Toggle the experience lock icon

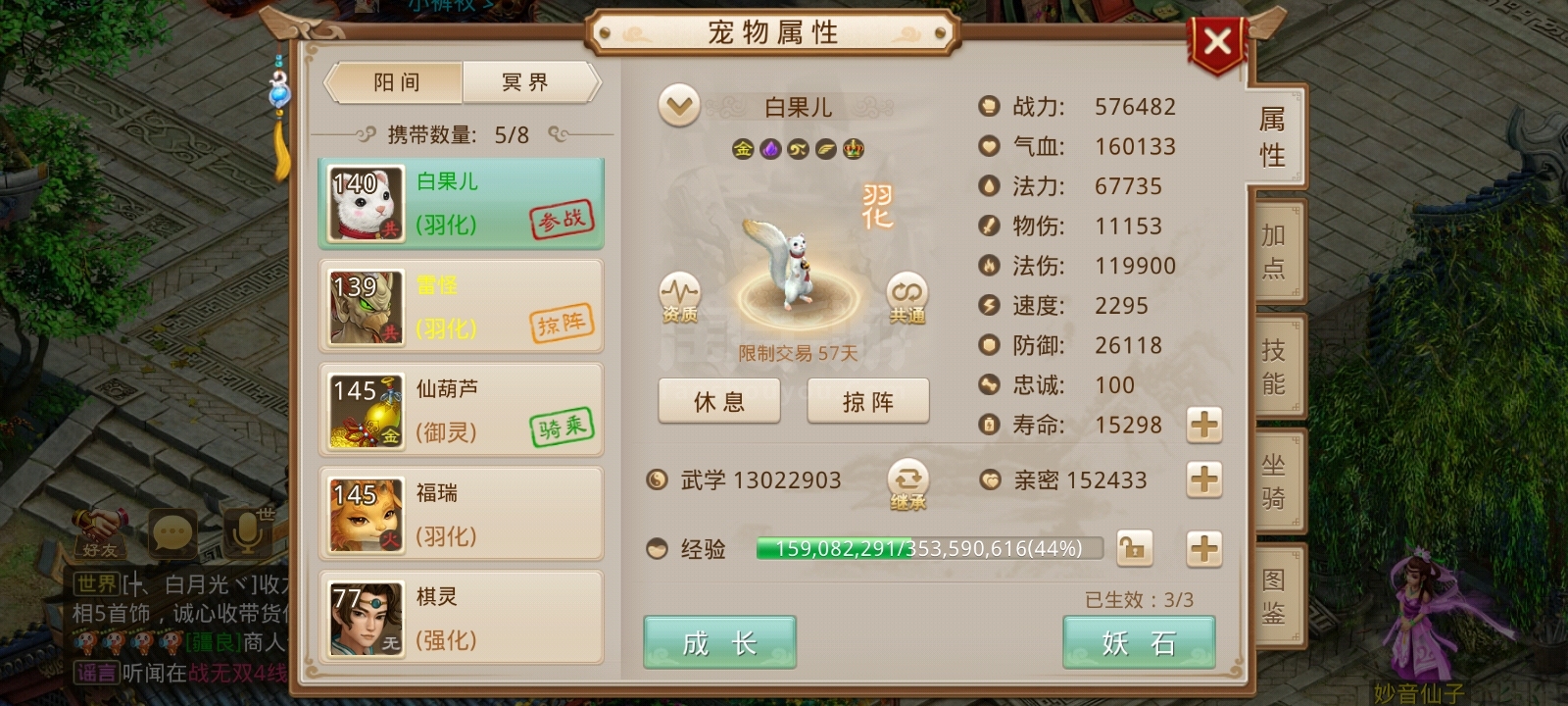(1133, 548)
